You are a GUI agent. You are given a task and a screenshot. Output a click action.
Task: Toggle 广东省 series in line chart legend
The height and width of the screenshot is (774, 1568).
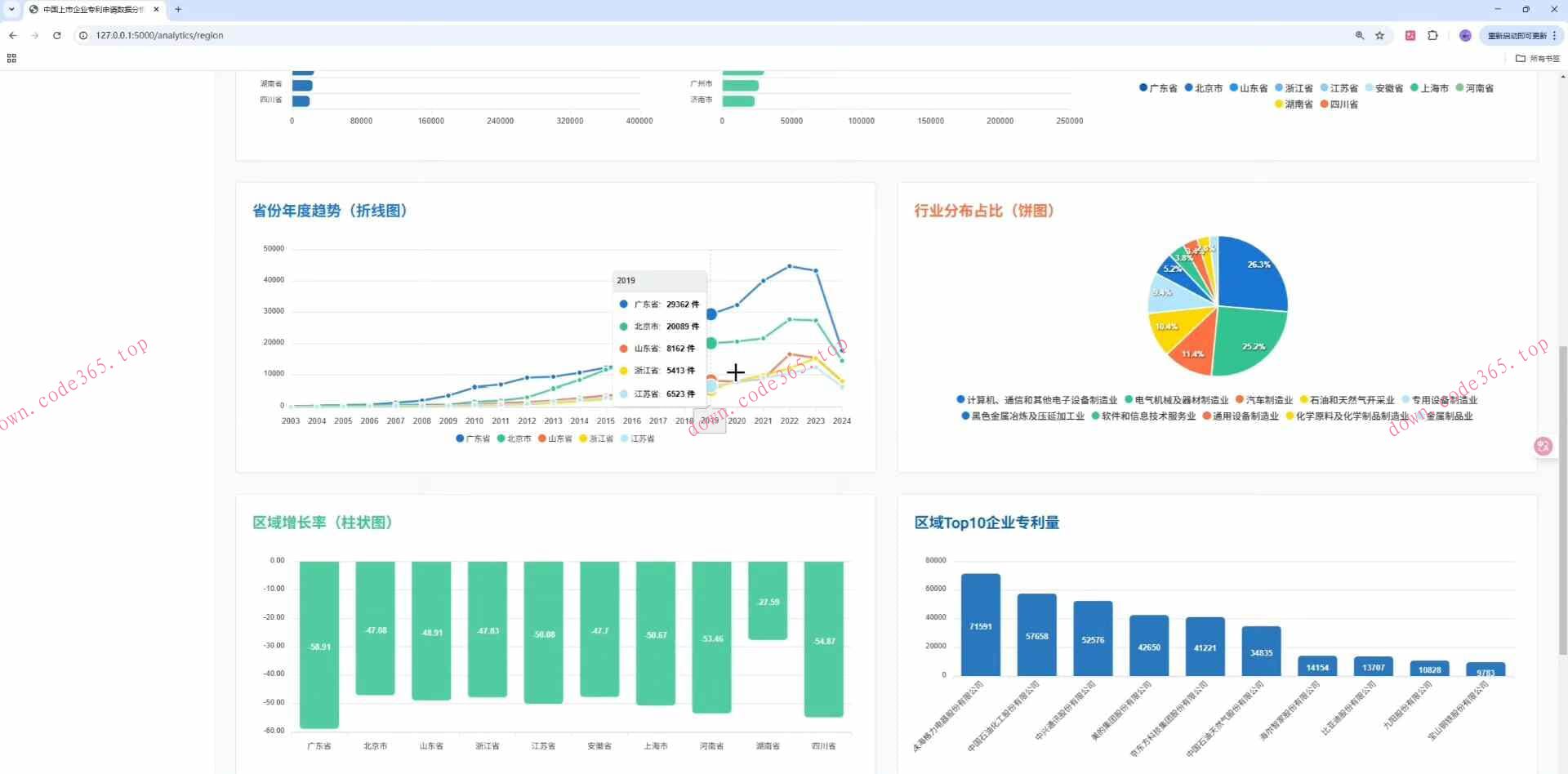pos(473,438)
